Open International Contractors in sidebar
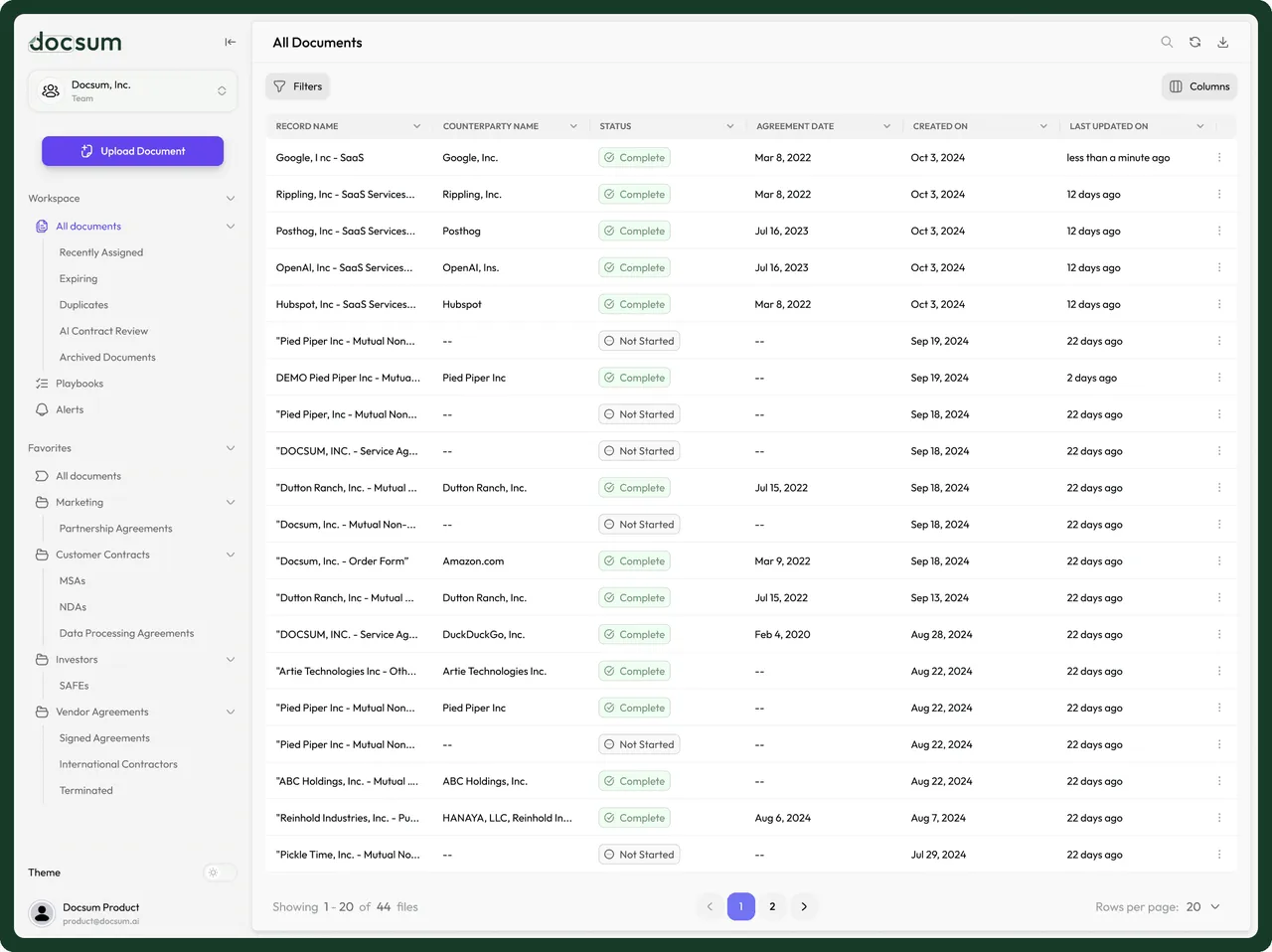The height and width of the screenshot is (952, 1272). pos(118,764)
